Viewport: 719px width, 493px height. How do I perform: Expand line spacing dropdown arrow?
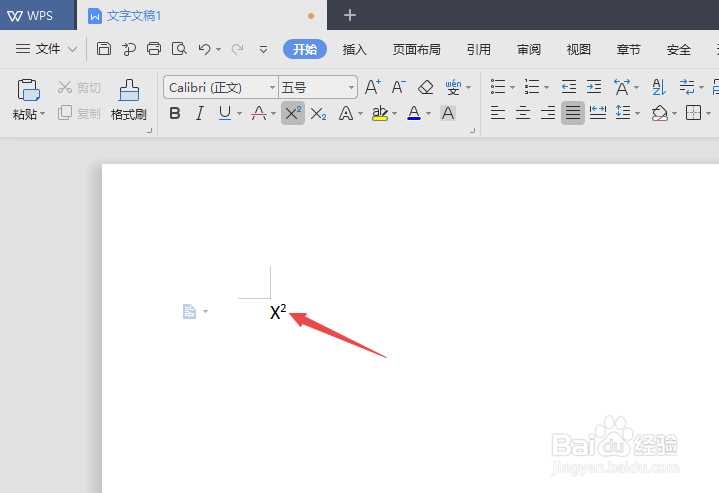(637, 113)
